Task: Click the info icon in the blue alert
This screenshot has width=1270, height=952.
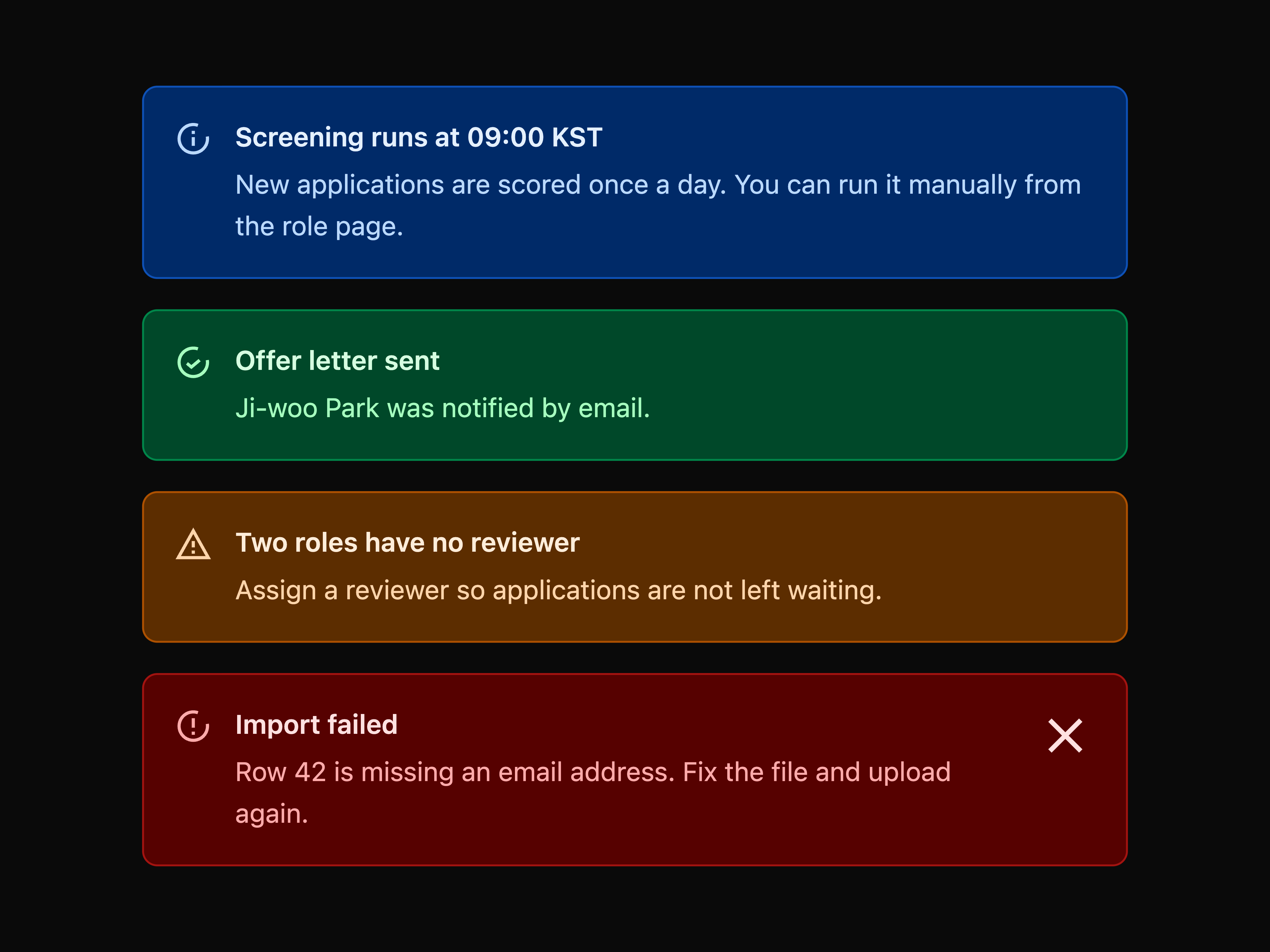Action: [x=193, y=138]
